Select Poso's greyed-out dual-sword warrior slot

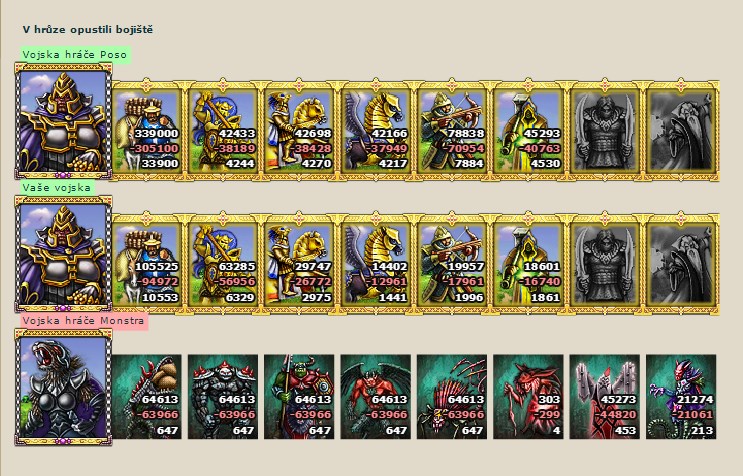tap(605, 131)
